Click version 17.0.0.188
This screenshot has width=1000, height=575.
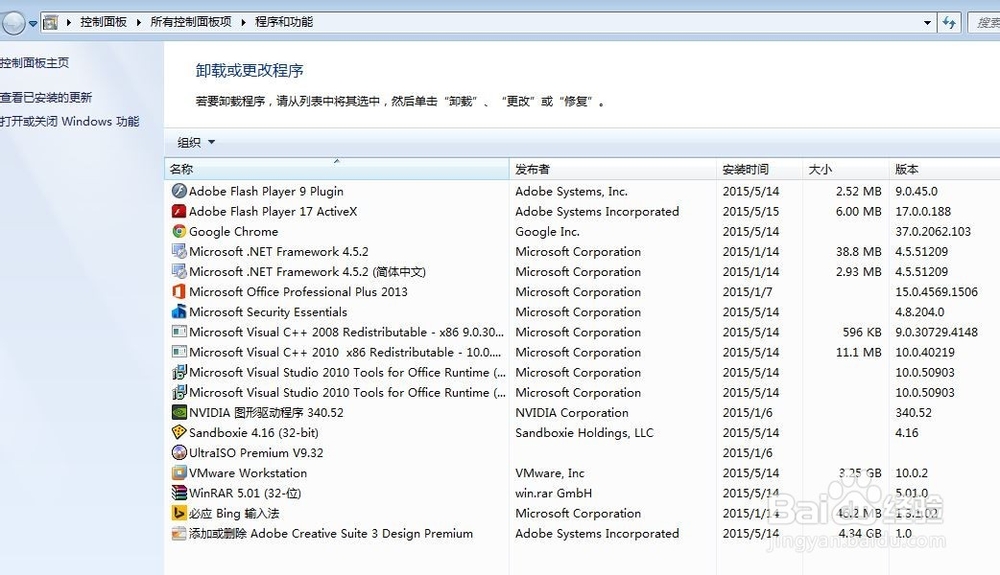point(923,211)
